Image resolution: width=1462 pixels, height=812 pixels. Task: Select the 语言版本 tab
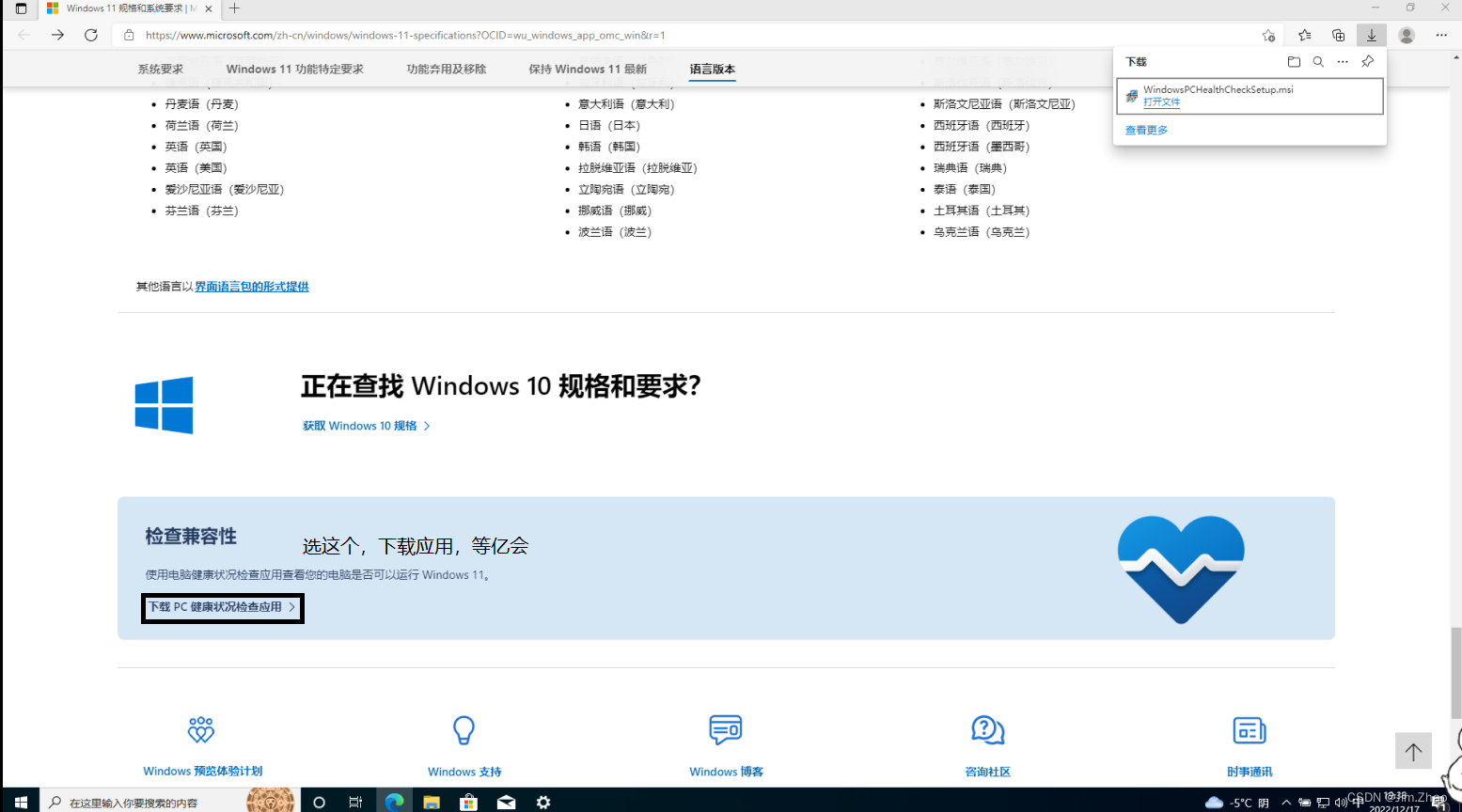tap(712, 69)
